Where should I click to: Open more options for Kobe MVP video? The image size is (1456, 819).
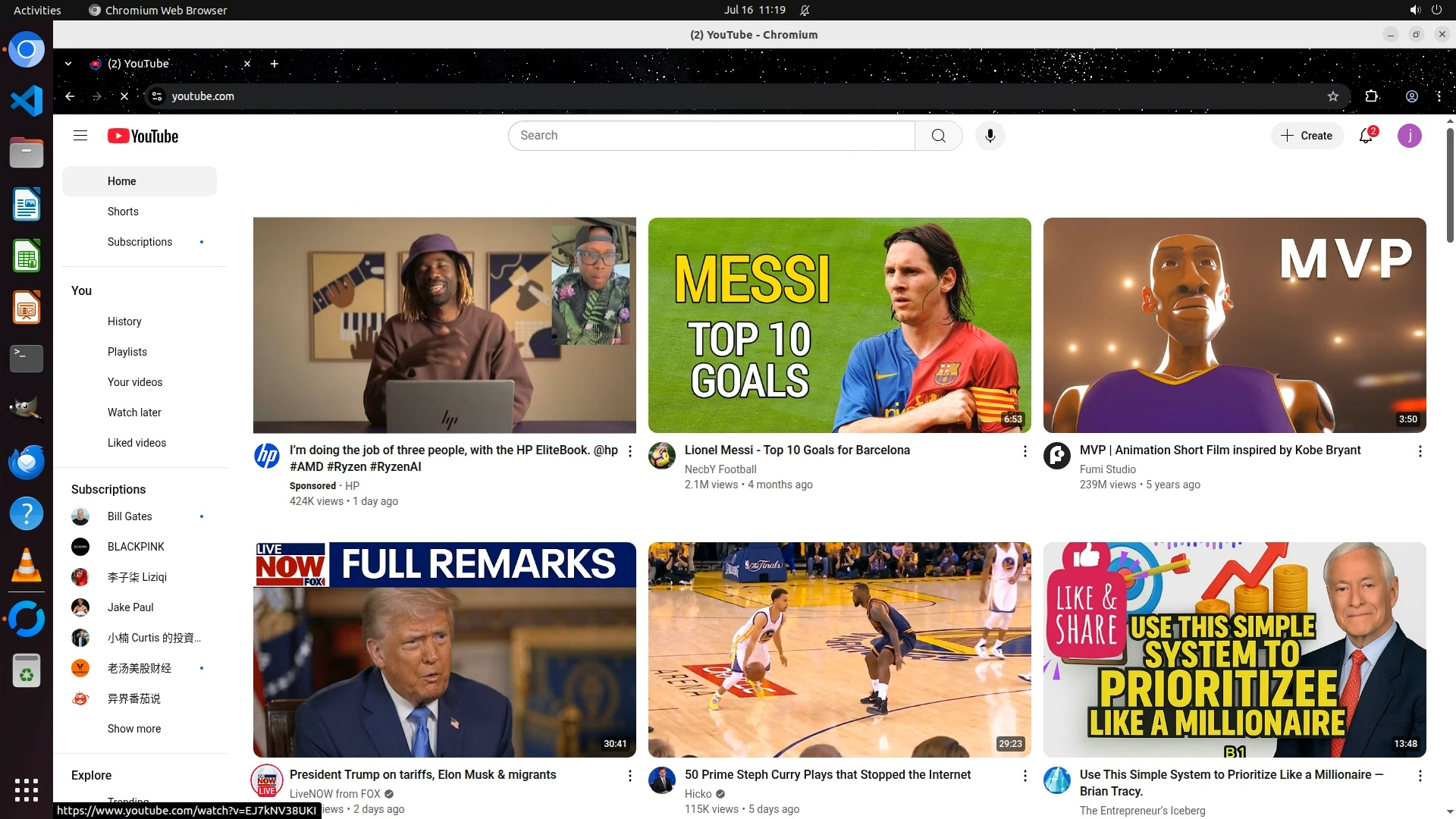(x=1420, y=451)
